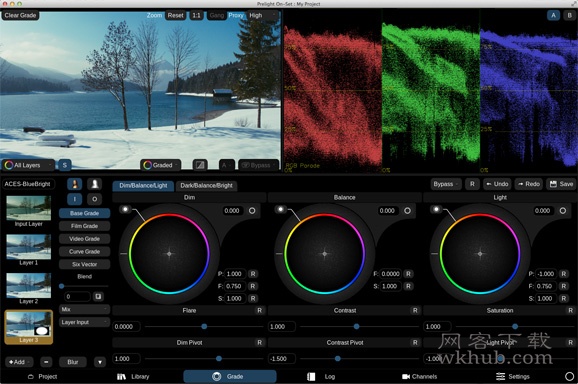Click the small icon beside blend value
The height and width of the screenshot is (384, 578).
(x=98, y=296)
